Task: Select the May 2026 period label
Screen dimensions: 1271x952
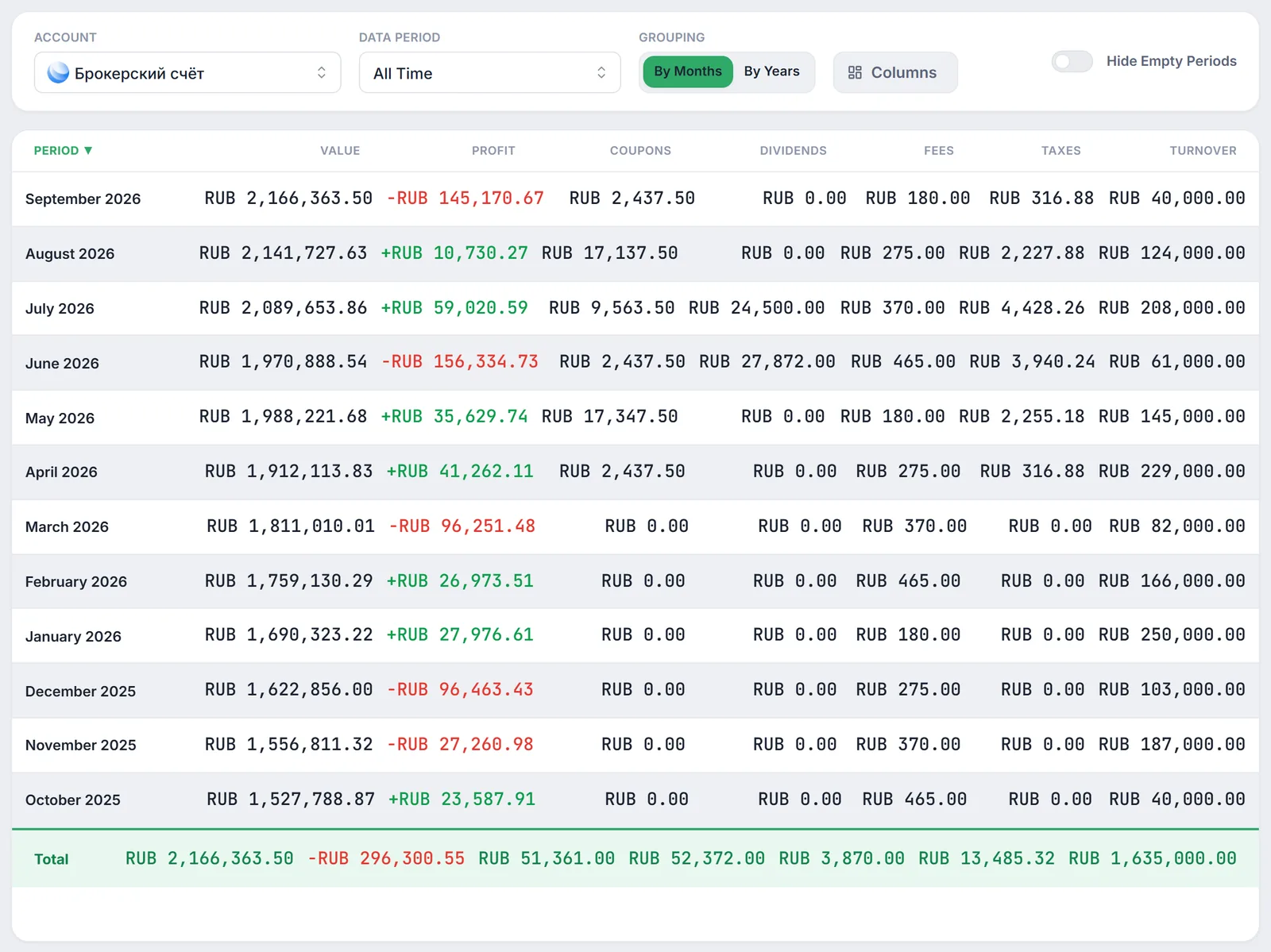Action: point(60,418)
